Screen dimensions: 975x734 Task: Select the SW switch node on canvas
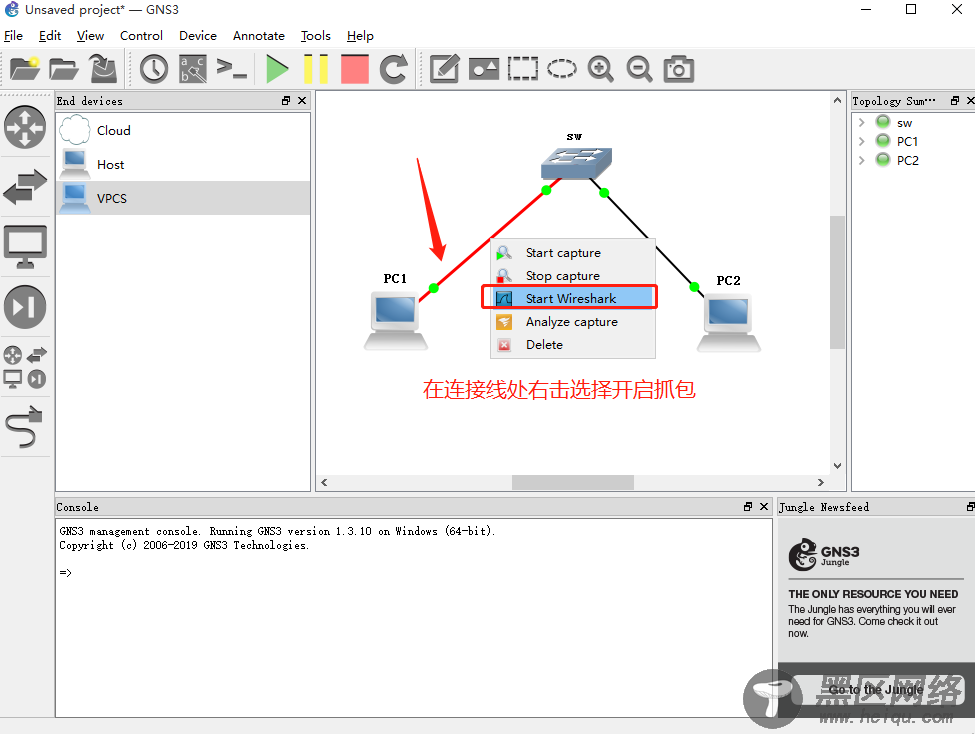576,163
